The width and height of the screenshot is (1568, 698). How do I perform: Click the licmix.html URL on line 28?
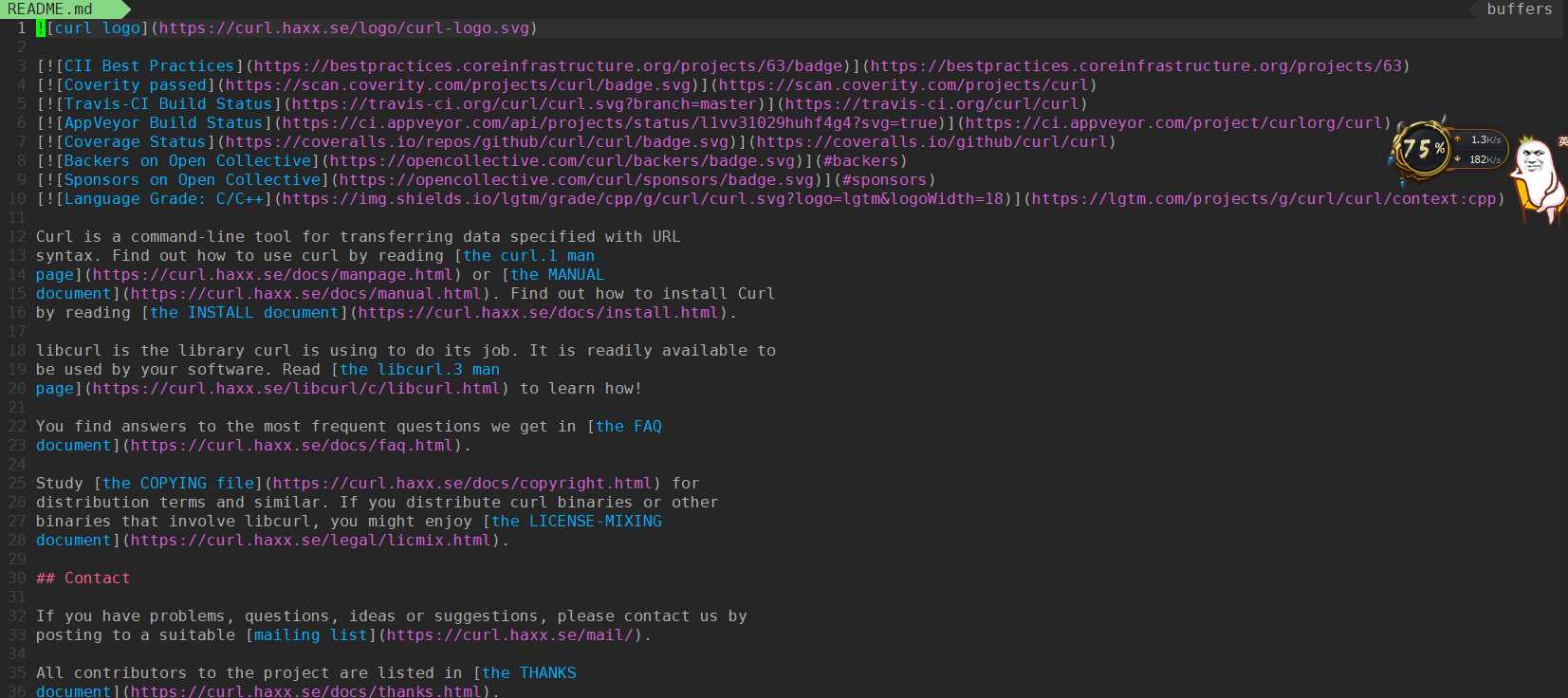[x=311, y=540]
